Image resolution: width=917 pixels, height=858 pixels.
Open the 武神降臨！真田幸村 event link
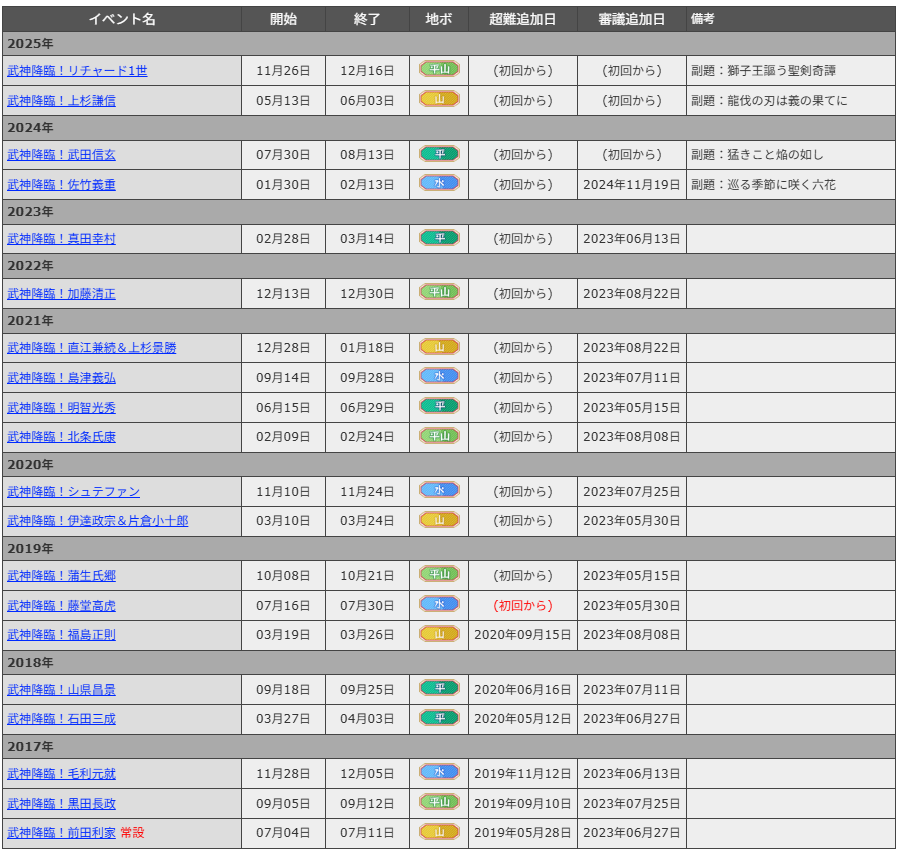tap(61, 239)
